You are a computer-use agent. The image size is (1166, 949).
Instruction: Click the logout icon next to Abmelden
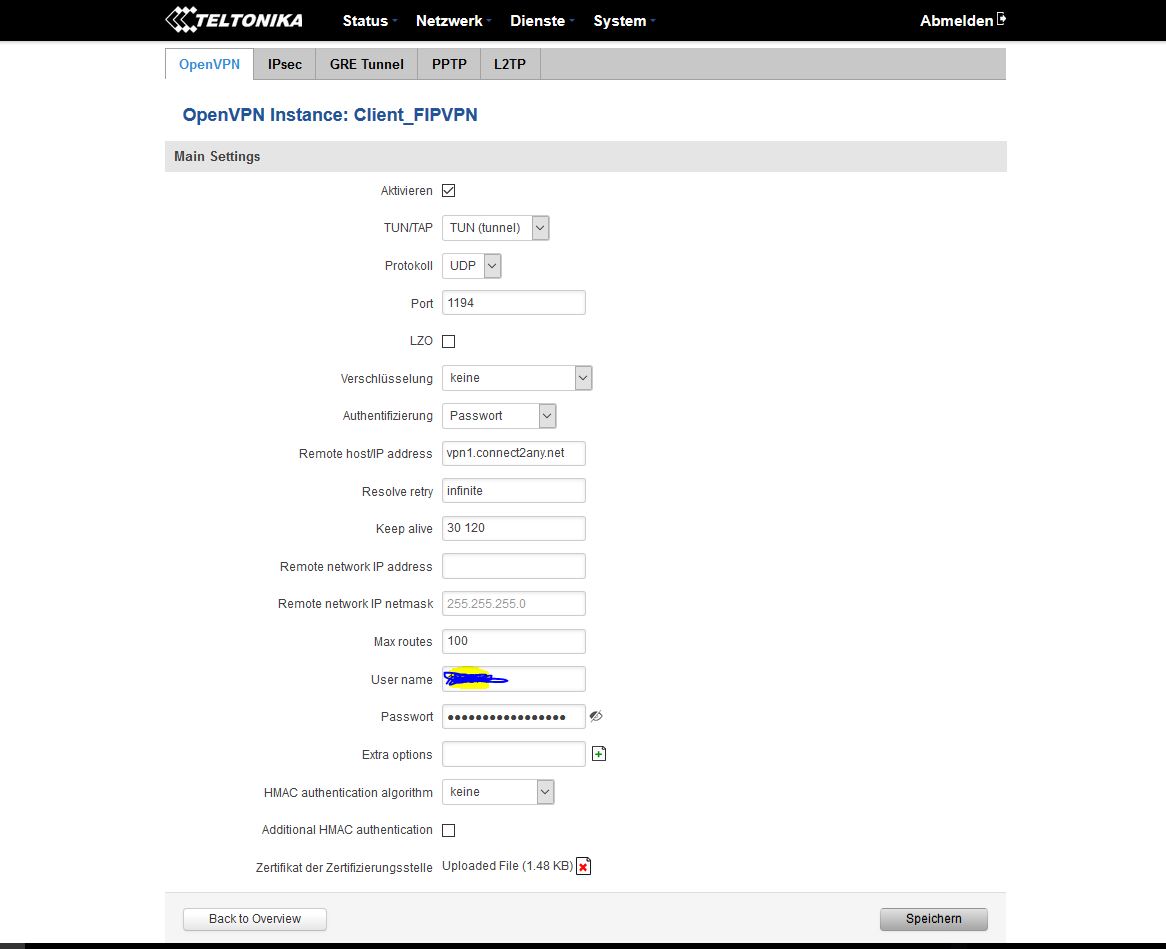pos(1001,20)
